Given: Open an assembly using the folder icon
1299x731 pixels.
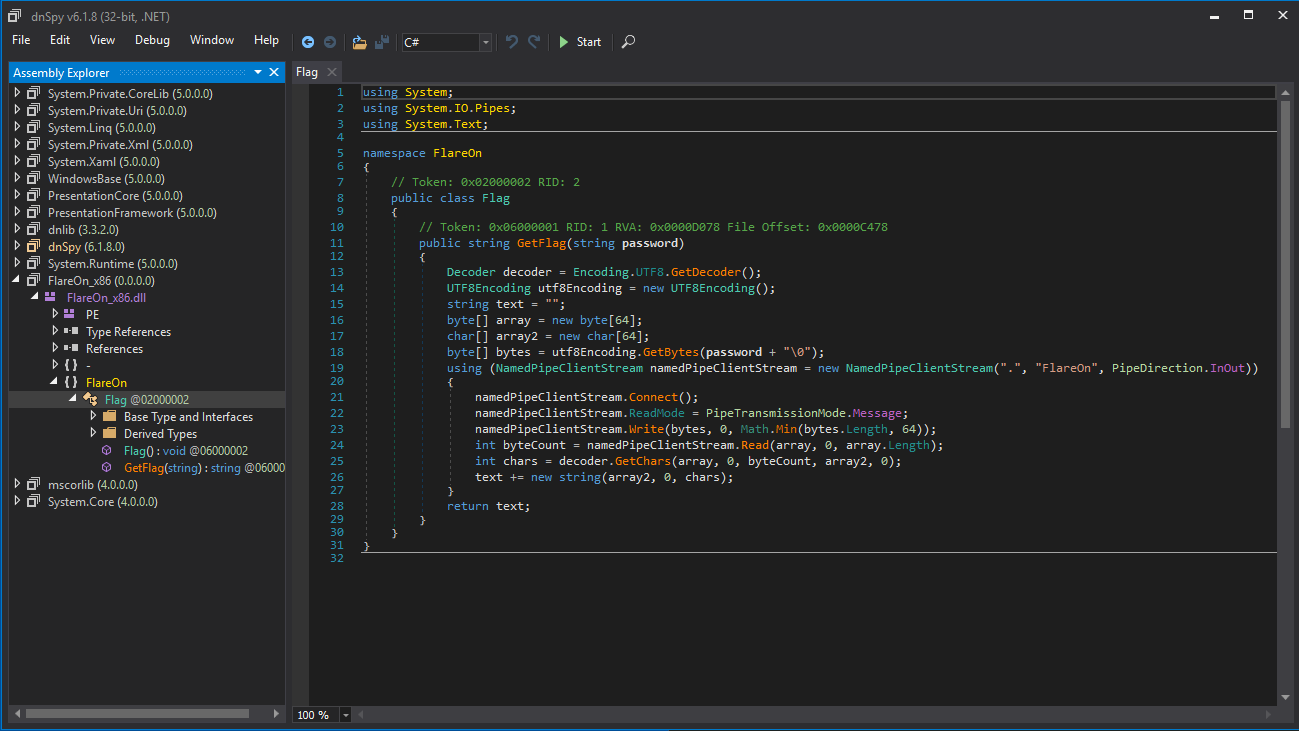Looking at the screenshot, I should (360, 42).
